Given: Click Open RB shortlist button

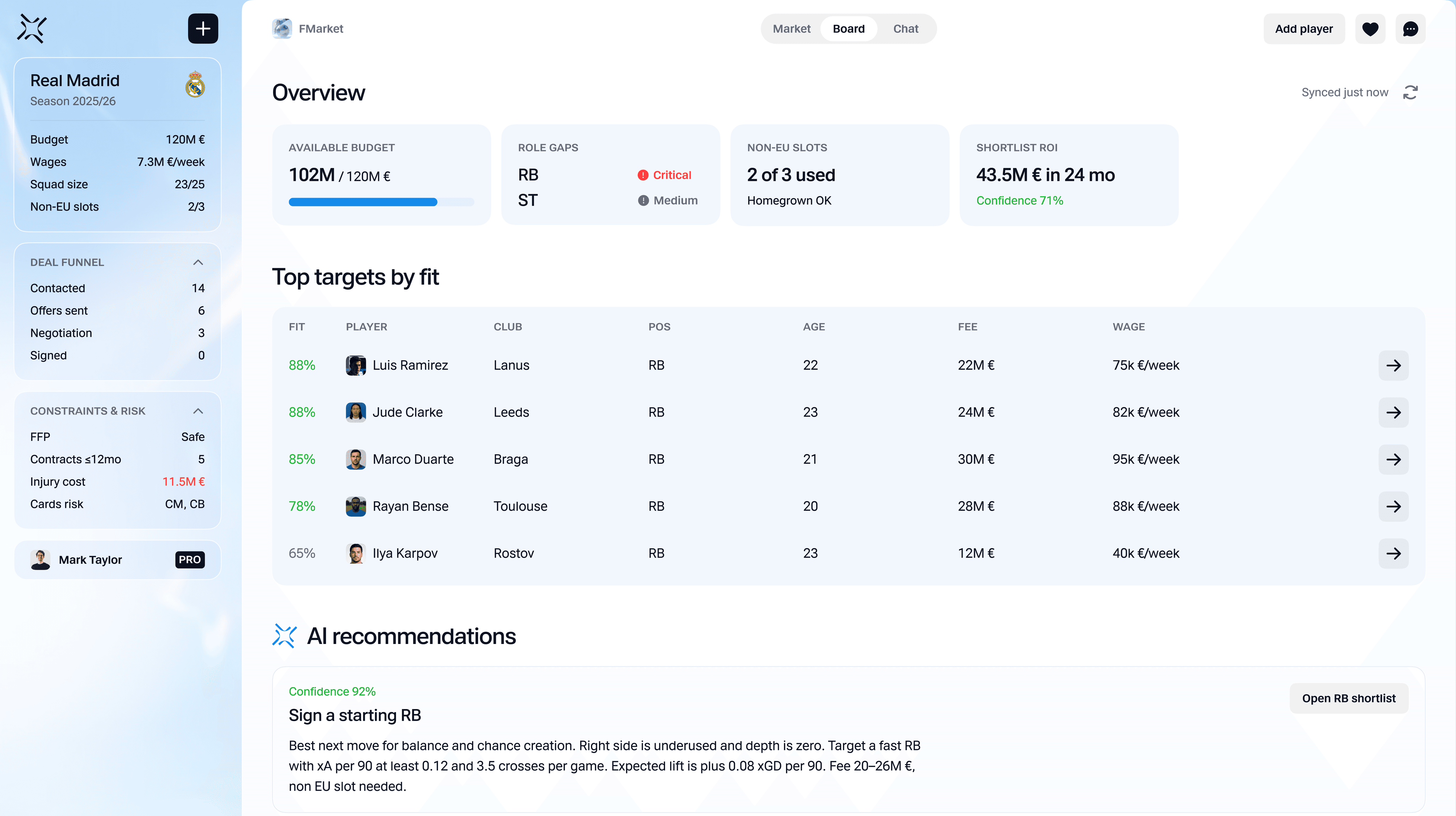Looking at the screenshot, I should (x=1348, y=698).
